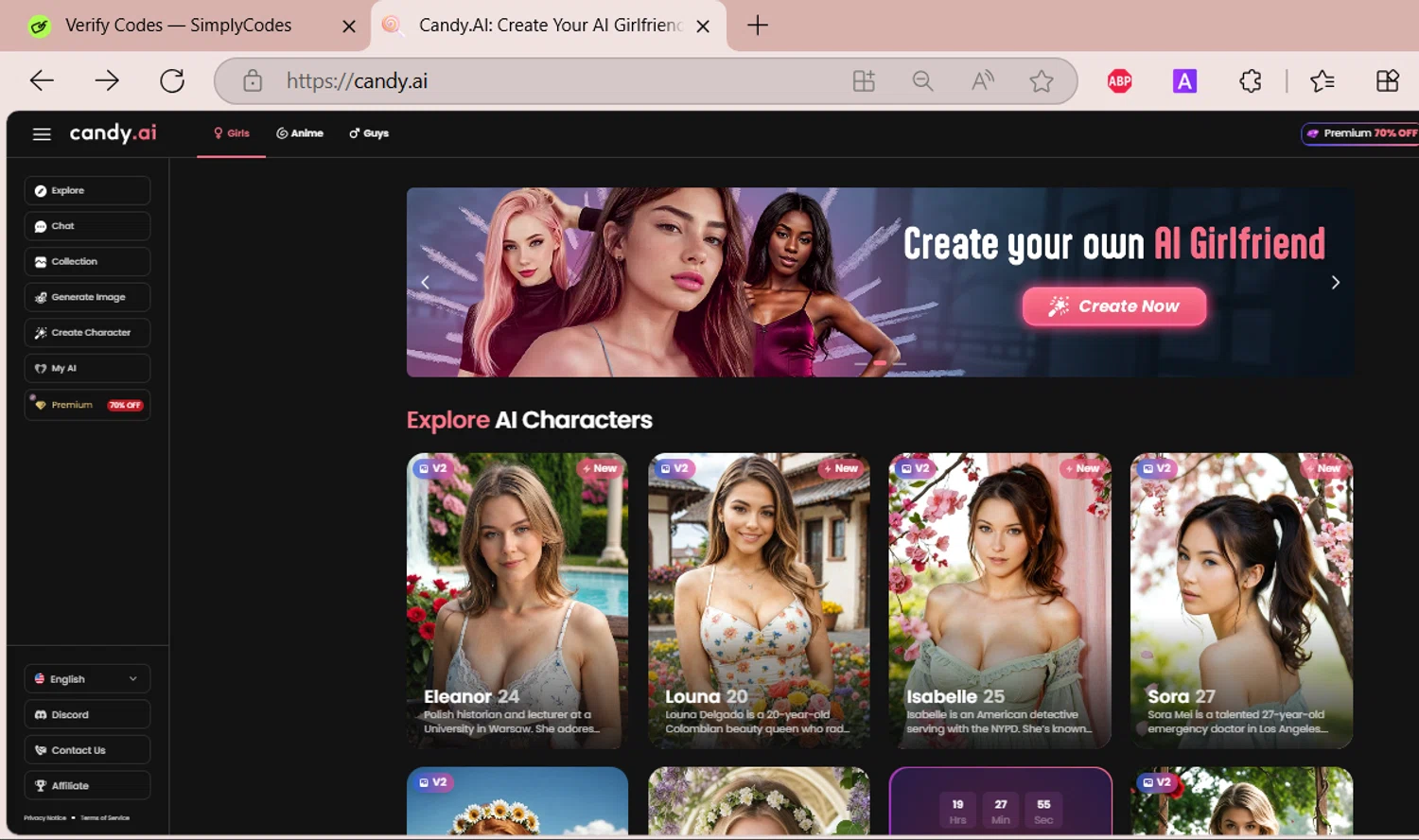1419x840 pixels.
Task: Open Generate Image in the sidebar
Action: (87, 297)
